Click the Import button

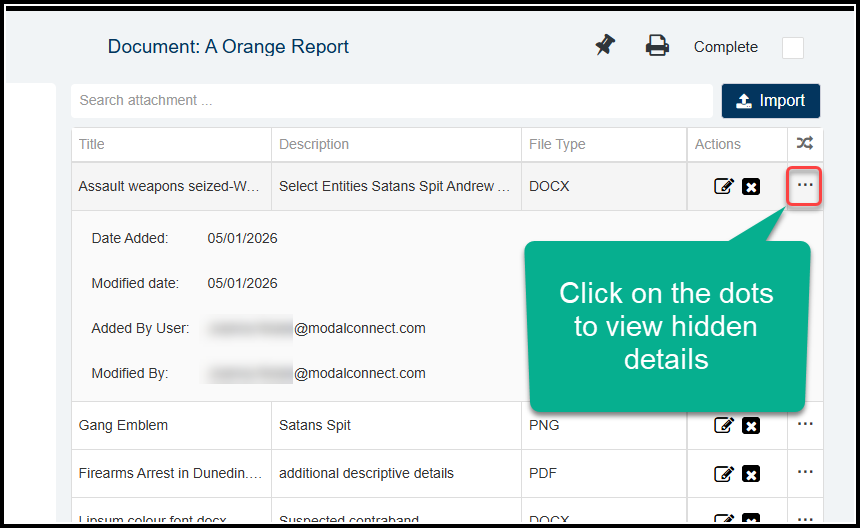[770, 101]
